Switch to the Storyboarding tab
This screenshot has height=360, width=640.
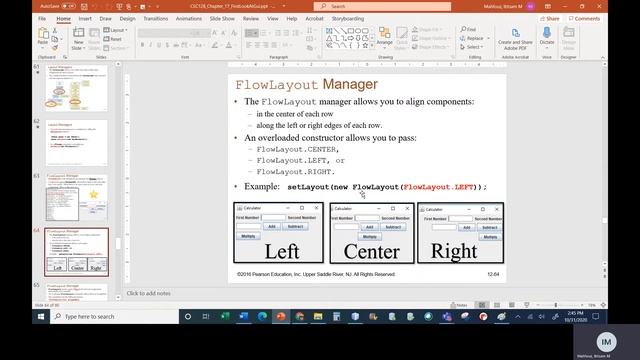[x=348, y=19]
